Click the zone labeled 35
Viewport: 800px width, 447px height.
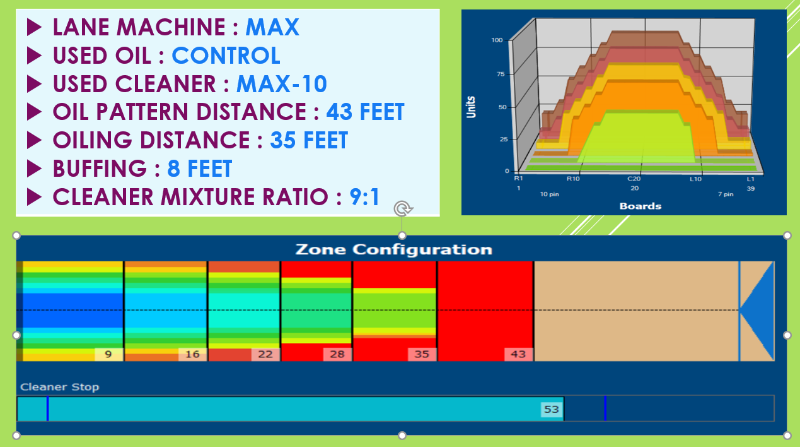pyautogui.click(x=394, y=310)
